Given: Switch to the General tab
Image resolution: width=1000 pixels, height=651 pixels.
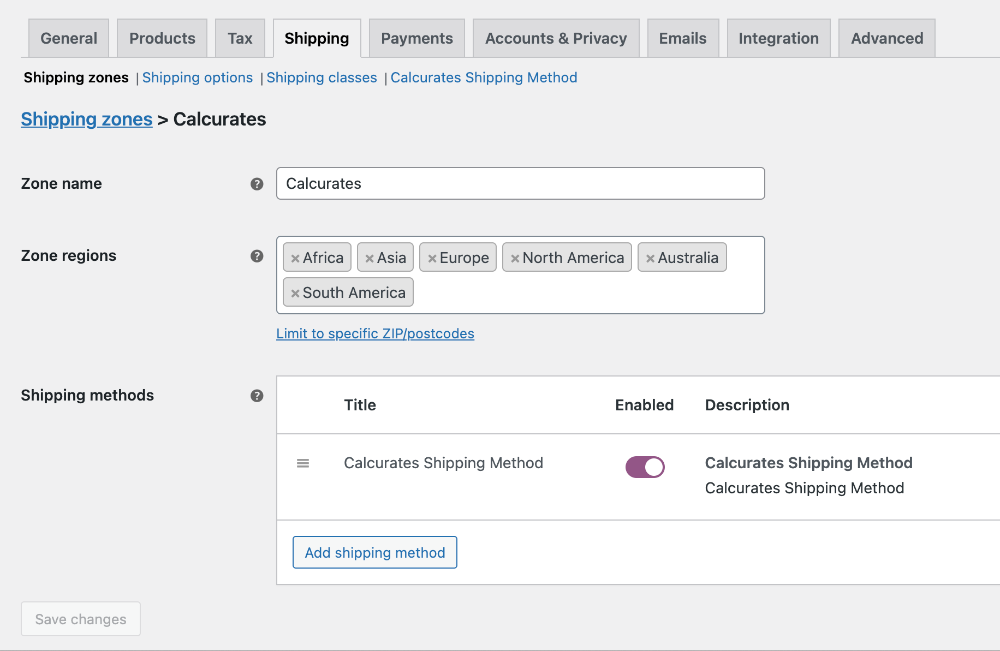Looking at the screenshot, I should tap(69, 38).
